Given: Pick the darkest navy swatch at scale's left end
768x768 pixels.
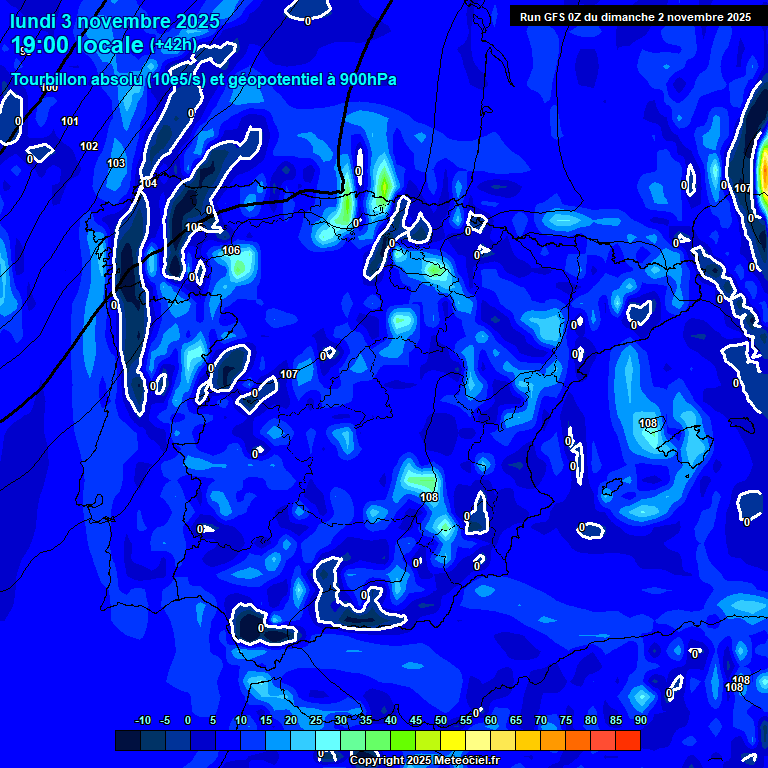Looking at the screenshot, I should tap(128, 740).
